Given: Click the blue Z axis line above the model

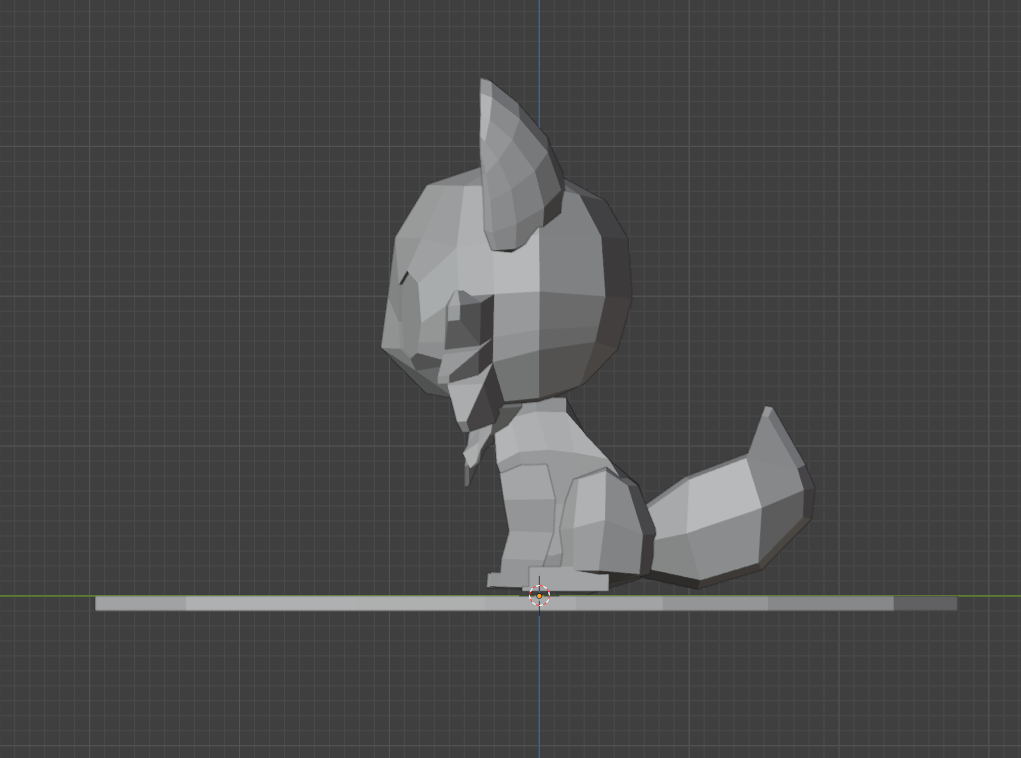Looking at the screenshot, I should pyautogui.click(x=539, y=40).
